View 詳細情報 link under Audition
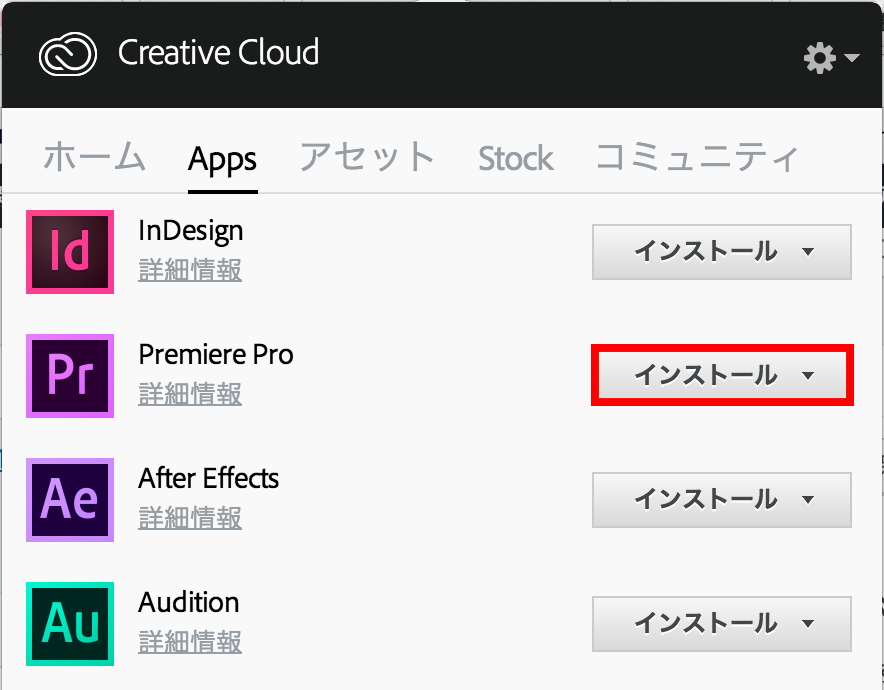This screenshot has height=690, width=884. click(x=190, y=642)
